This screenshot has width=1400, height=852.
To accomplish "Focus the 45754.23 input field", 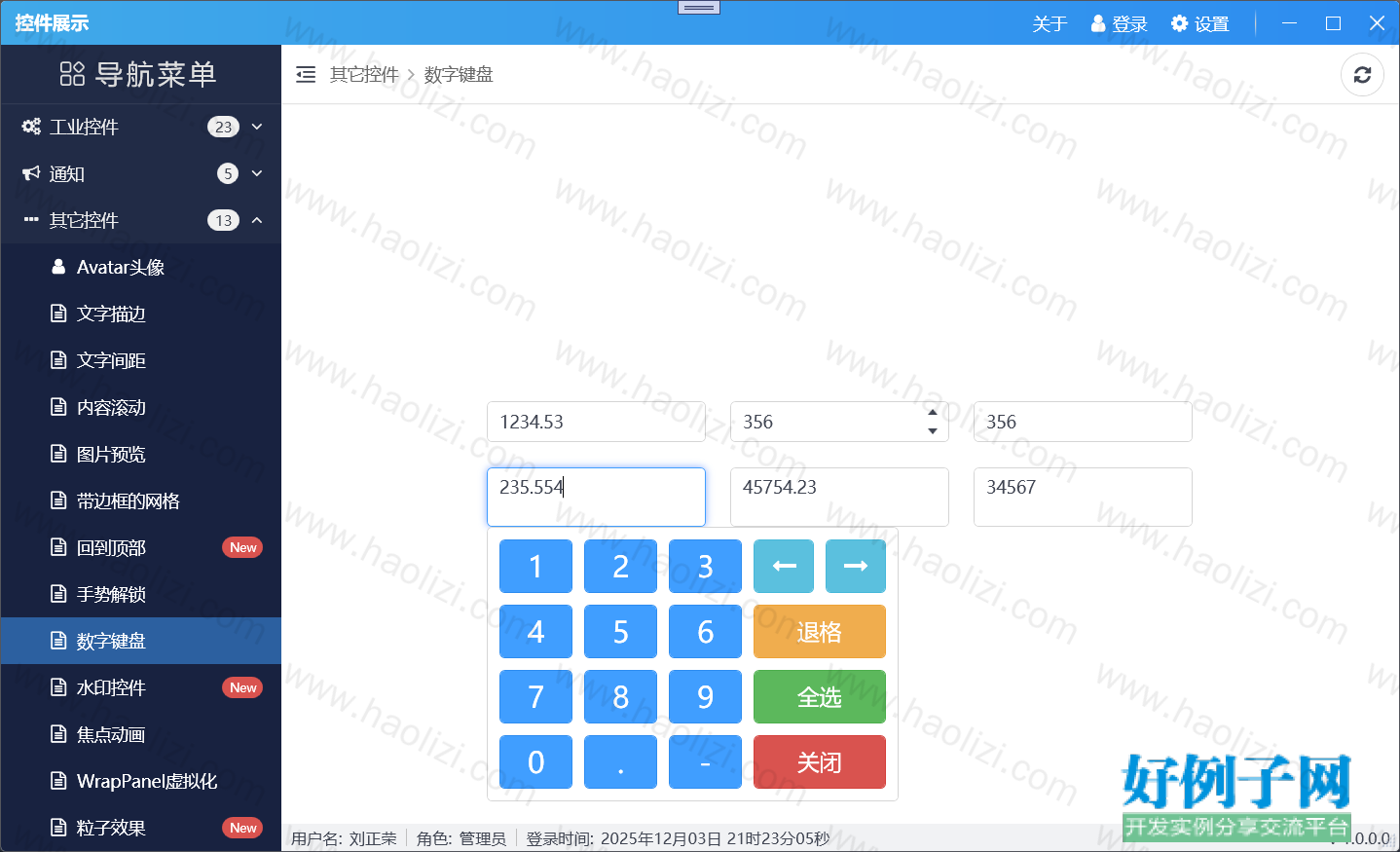I will click(x=839, y=497).
